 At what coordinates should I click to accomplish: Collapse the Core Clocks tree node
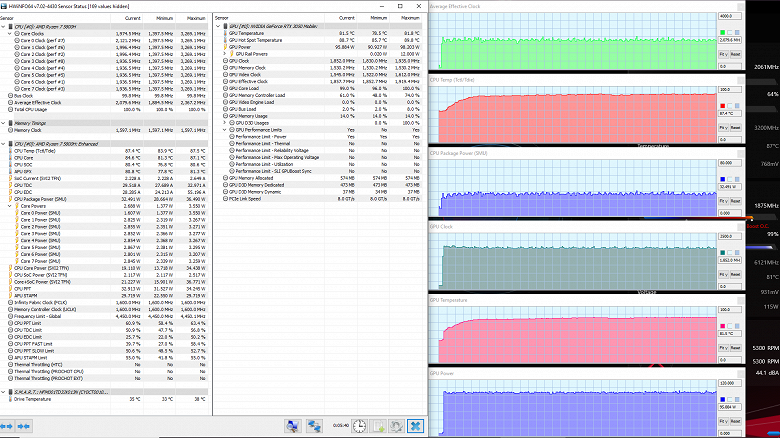pos(9,34)
